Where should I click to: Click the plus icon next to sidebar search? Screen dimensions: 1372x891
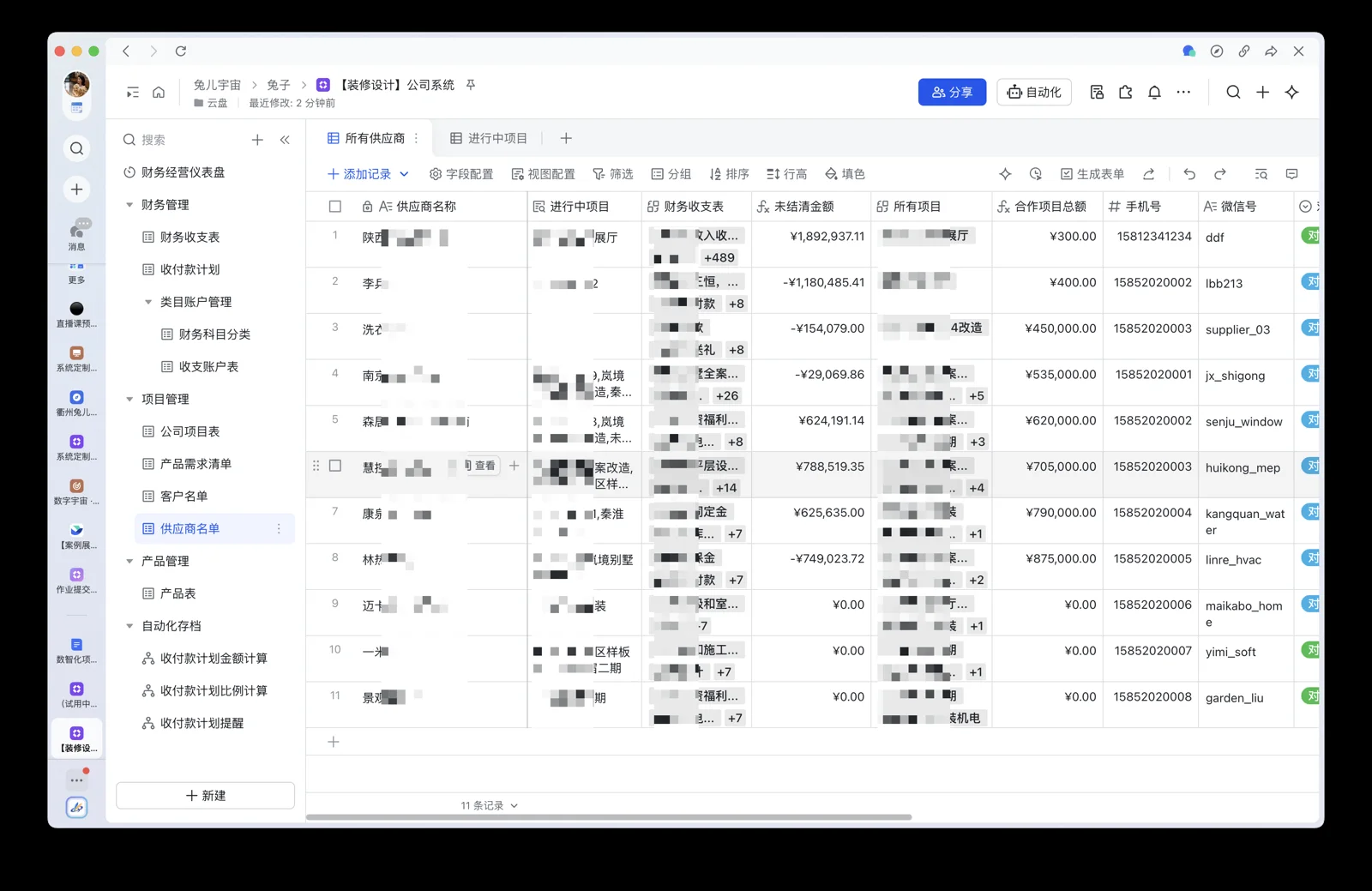click(257, 140)
